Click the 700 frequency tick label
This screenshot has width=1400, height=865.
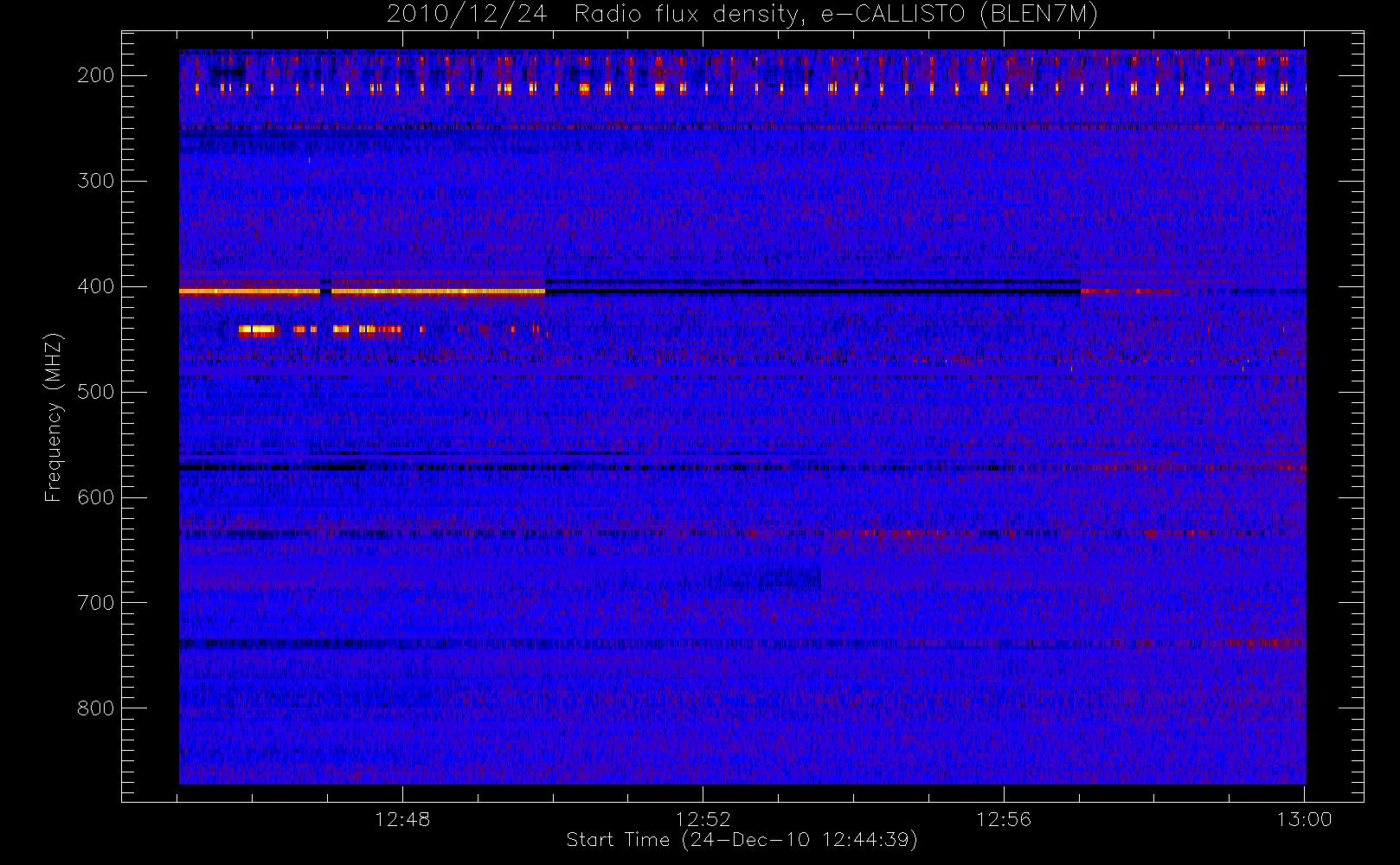pos(95,603)
